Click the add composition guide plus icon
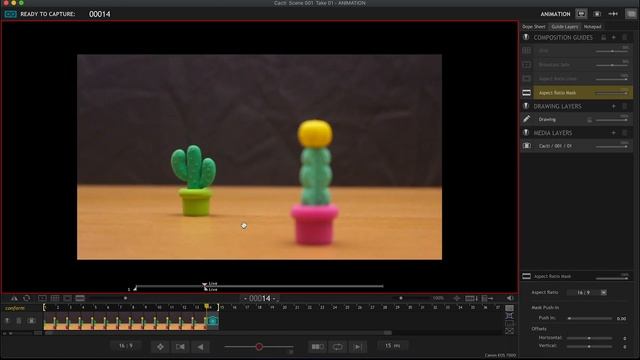Image resolution: width=640 pixels, height=360 pixels. coord(613,37)
